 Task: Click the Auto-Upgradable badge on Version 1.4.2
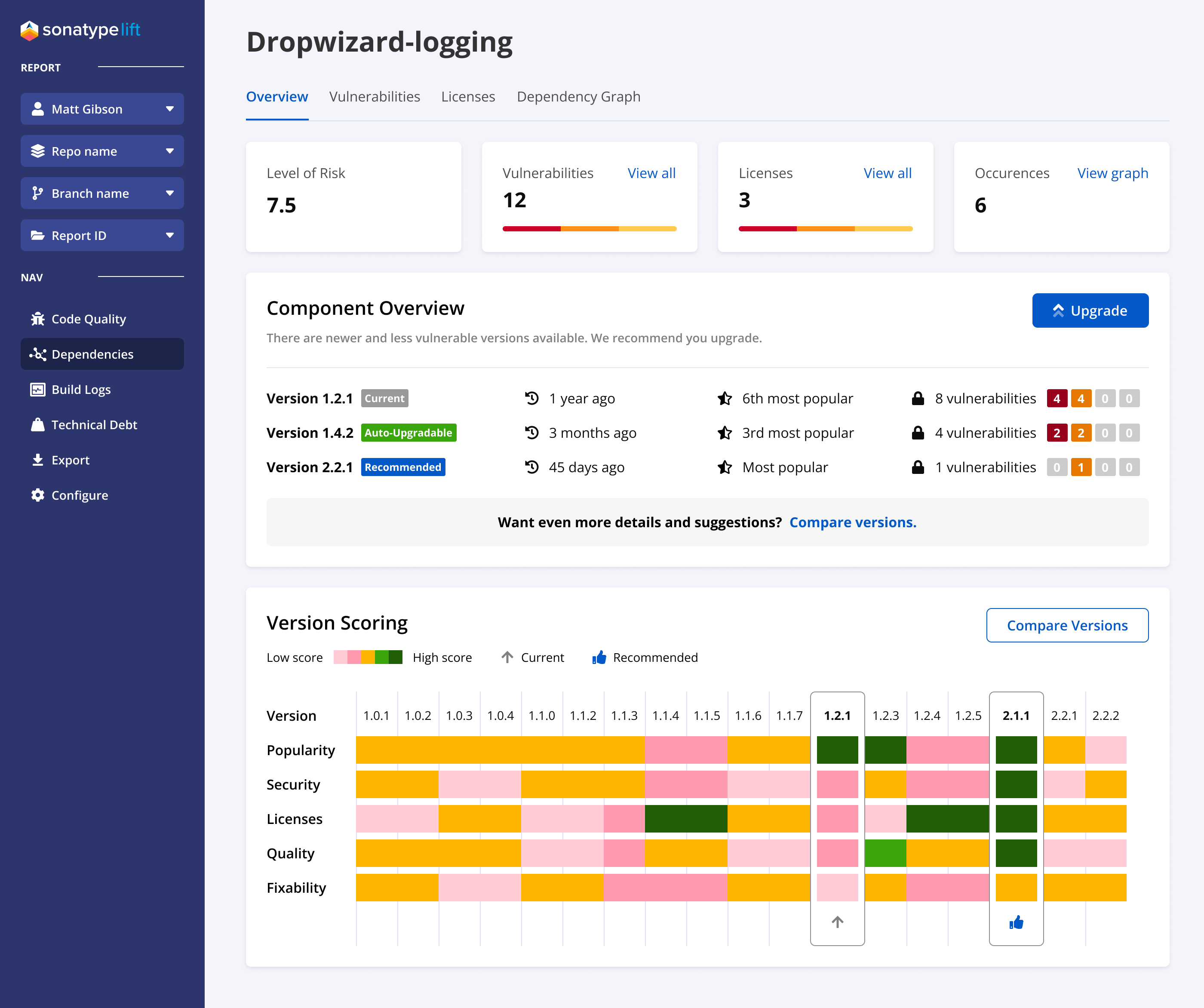click(408, 432)
